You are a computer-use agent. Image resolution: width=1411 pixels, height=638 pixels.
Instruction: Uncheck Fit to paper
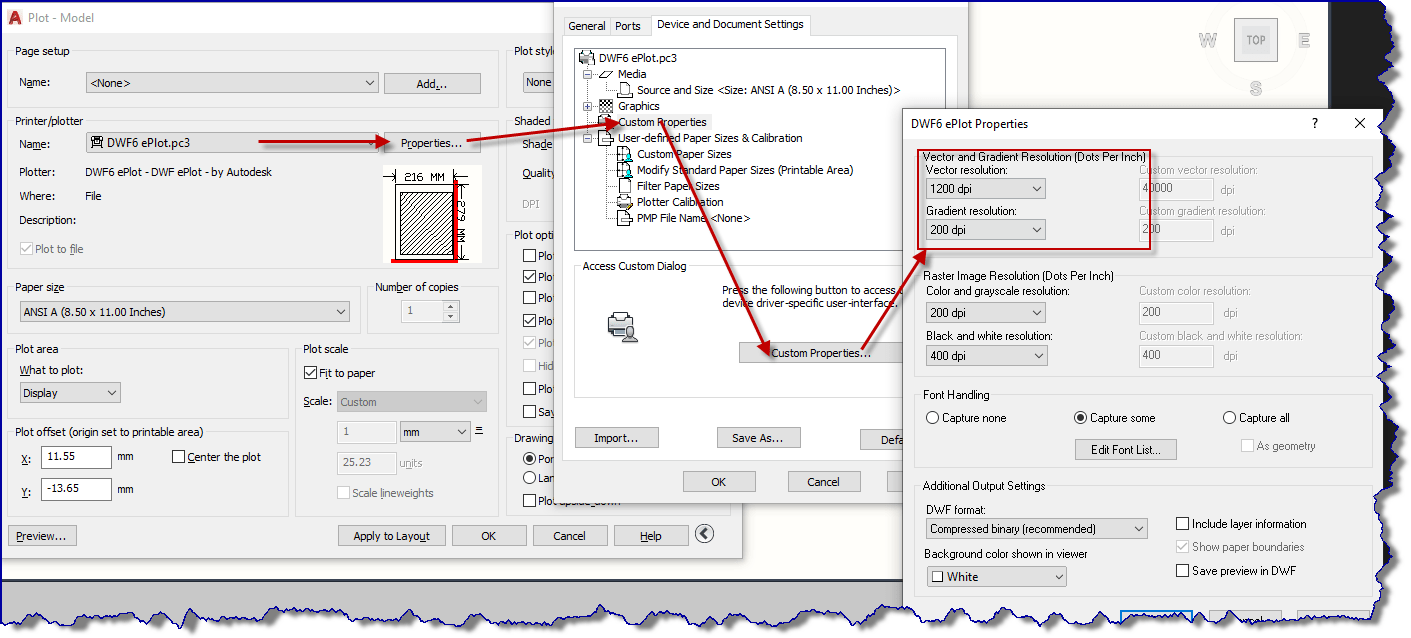click(x=311, y=372)
